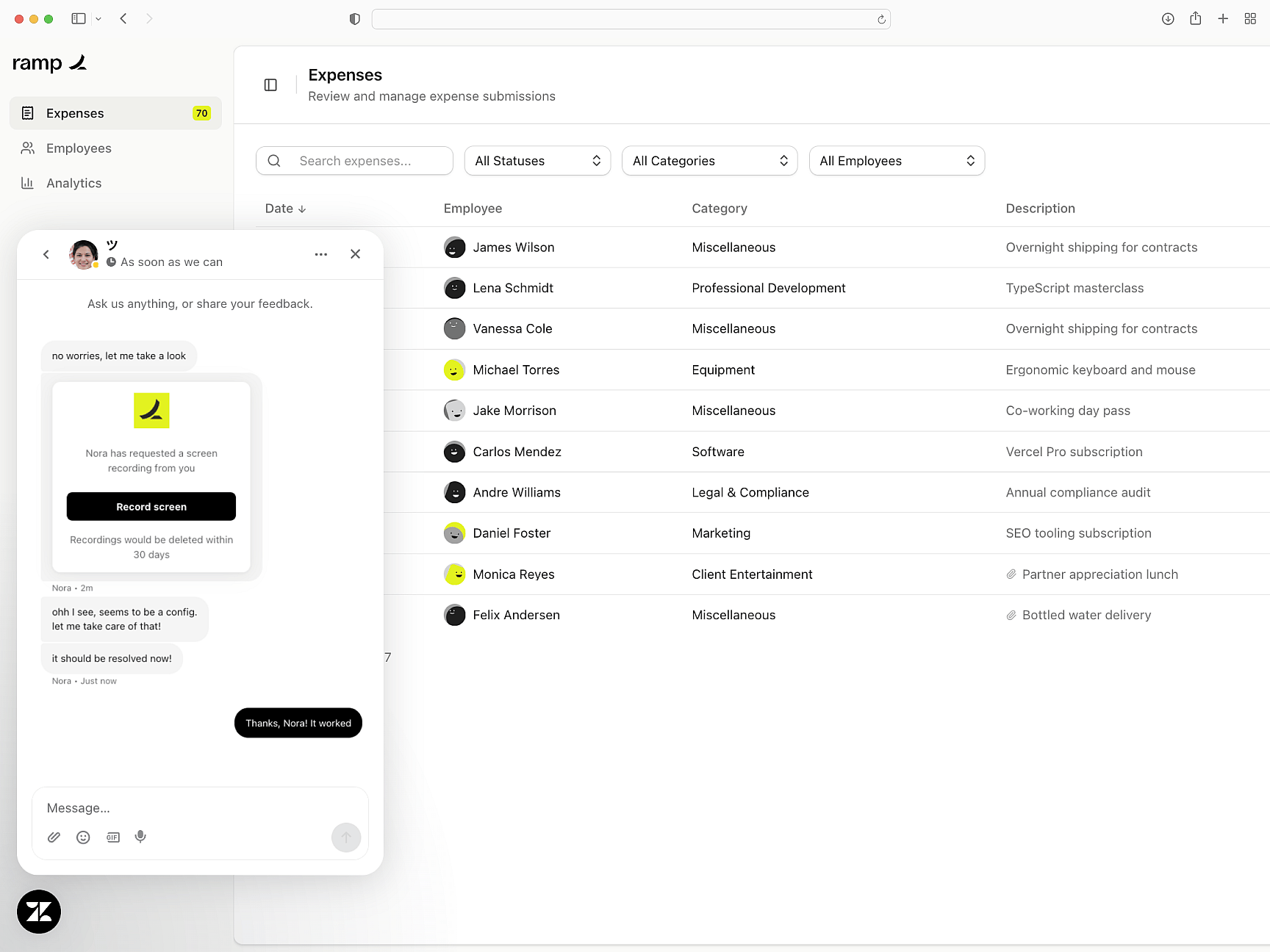Select the attachment paperclip in the chat widget
Viewport: 1270px width, 952px height.
point(54,837)
